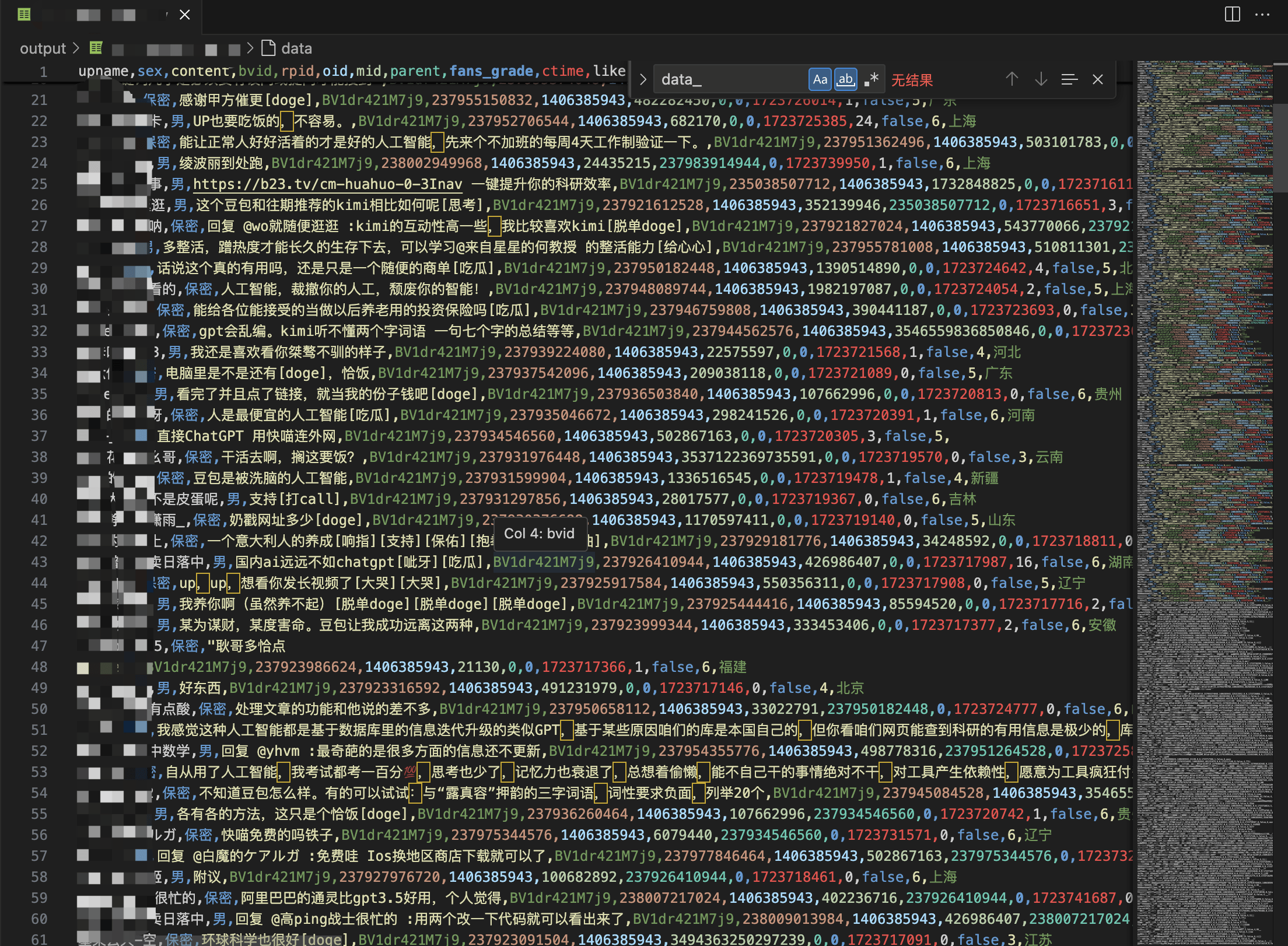The image size is (1288, 946).
Task: Expand the replace field chevron
Action: tap(643, 79)
